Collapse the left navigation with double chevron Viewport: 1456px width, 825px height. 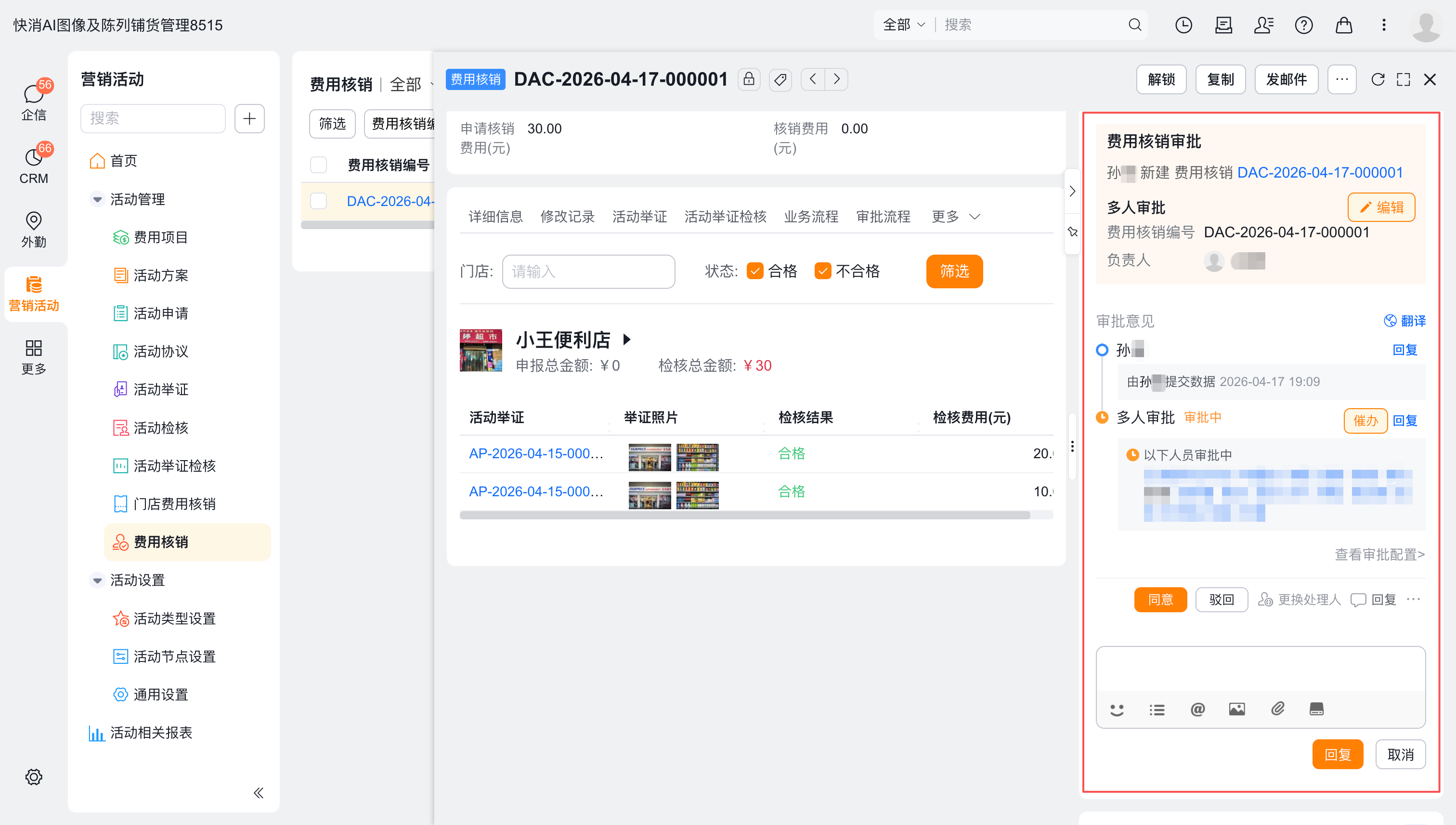(x=259, y=793)
